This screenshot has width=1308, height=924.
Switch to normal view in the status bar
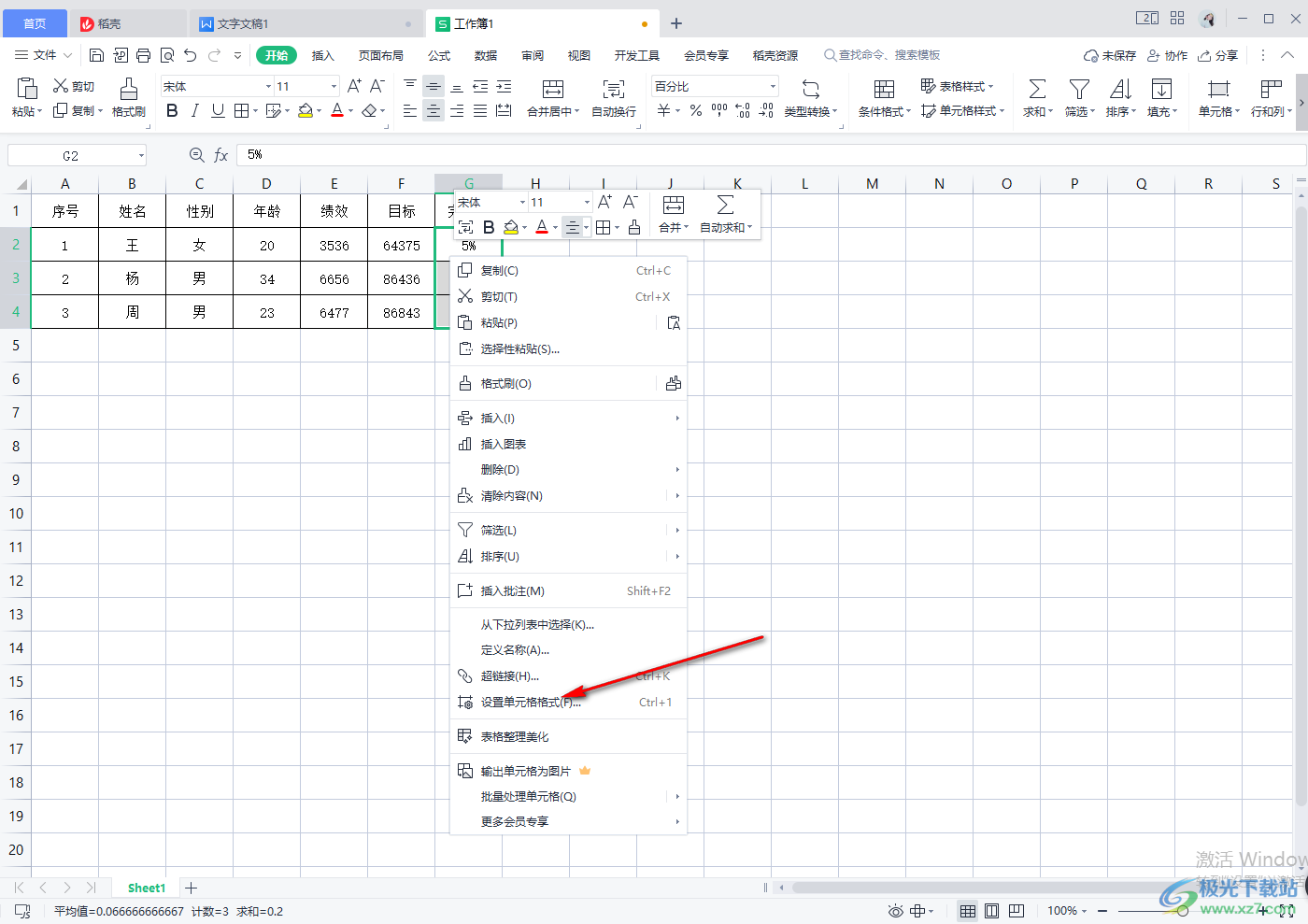[968, 911]
